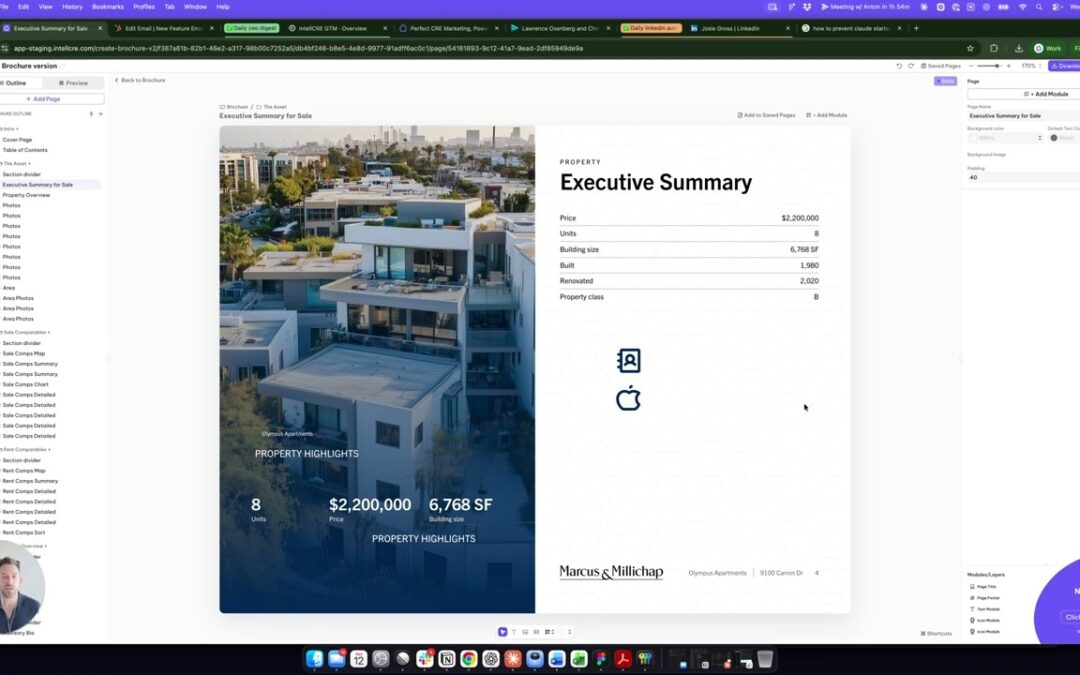The image size is (1080, 675).
Task: Open Property Overview page in outline
Action: click(x=26, y=196)
